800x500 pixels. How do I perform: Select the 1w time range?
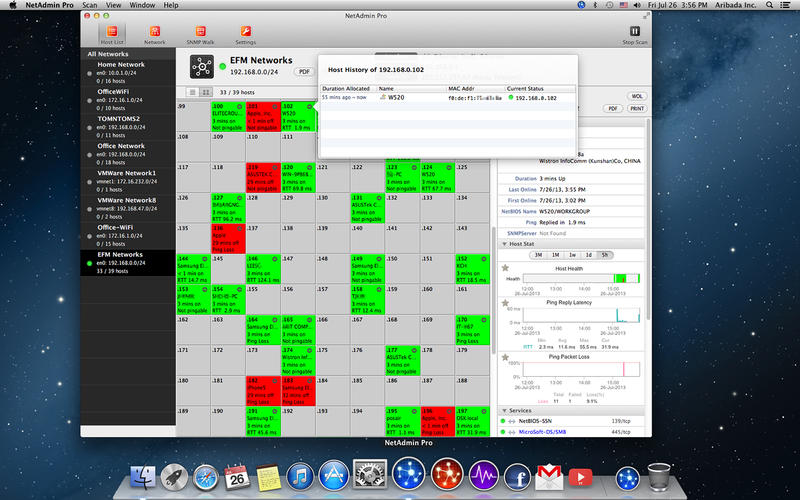(x=572, y=255)
